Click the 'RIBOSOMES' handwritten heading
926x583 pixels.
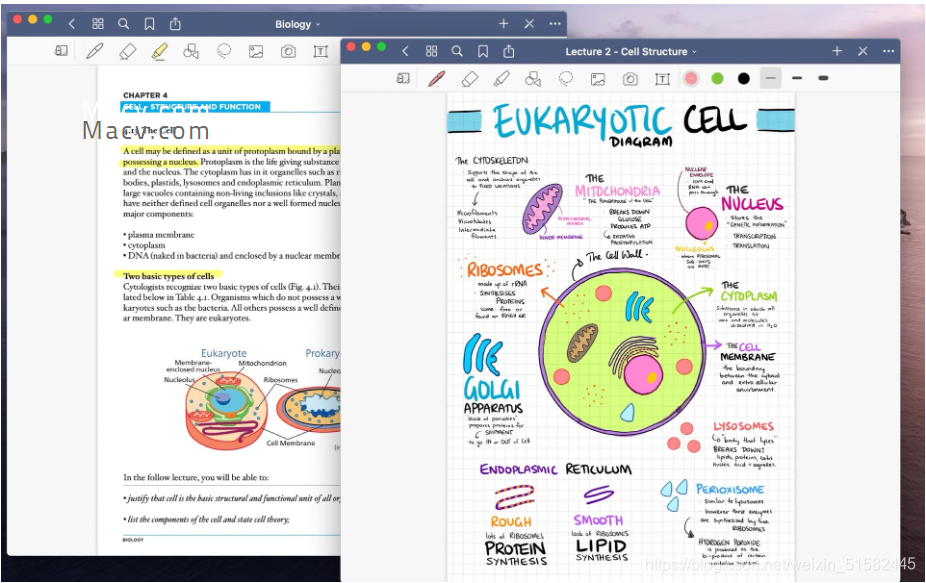point(505,270)
